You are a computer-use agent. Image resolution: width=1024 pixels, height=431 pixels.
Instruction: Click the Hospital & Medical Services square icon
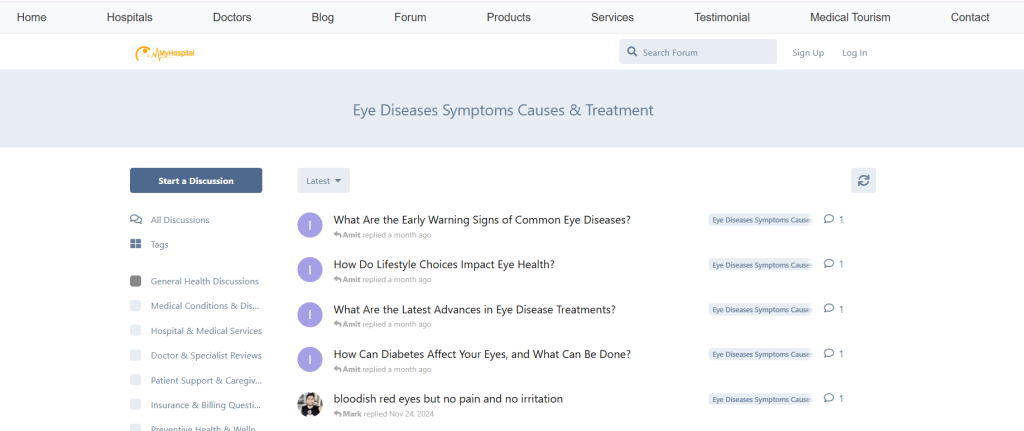(x=136, y=330)
